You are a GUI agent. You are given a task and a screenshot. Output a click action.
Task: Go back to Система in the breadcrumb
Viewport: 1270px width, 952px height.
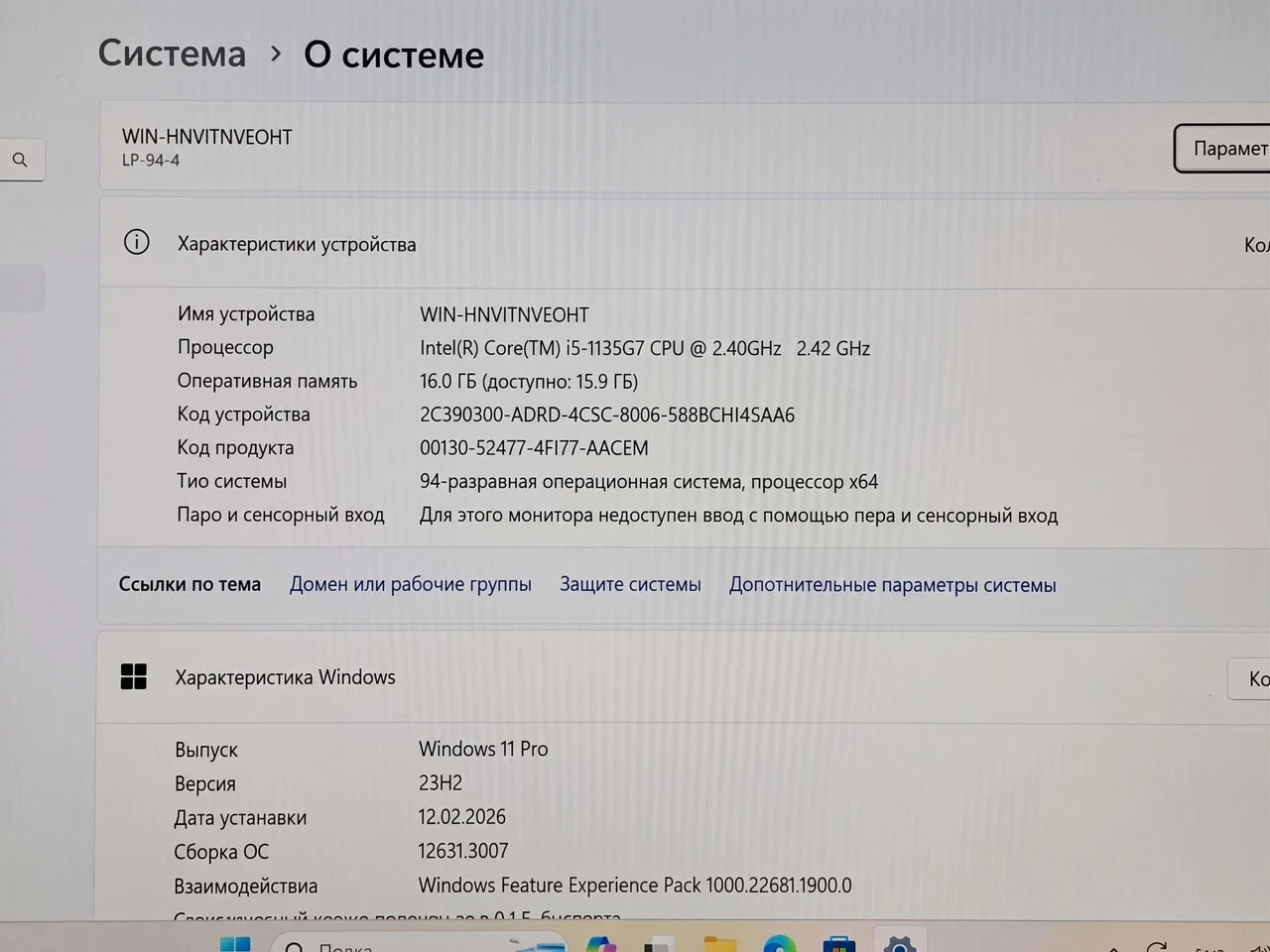172,54
